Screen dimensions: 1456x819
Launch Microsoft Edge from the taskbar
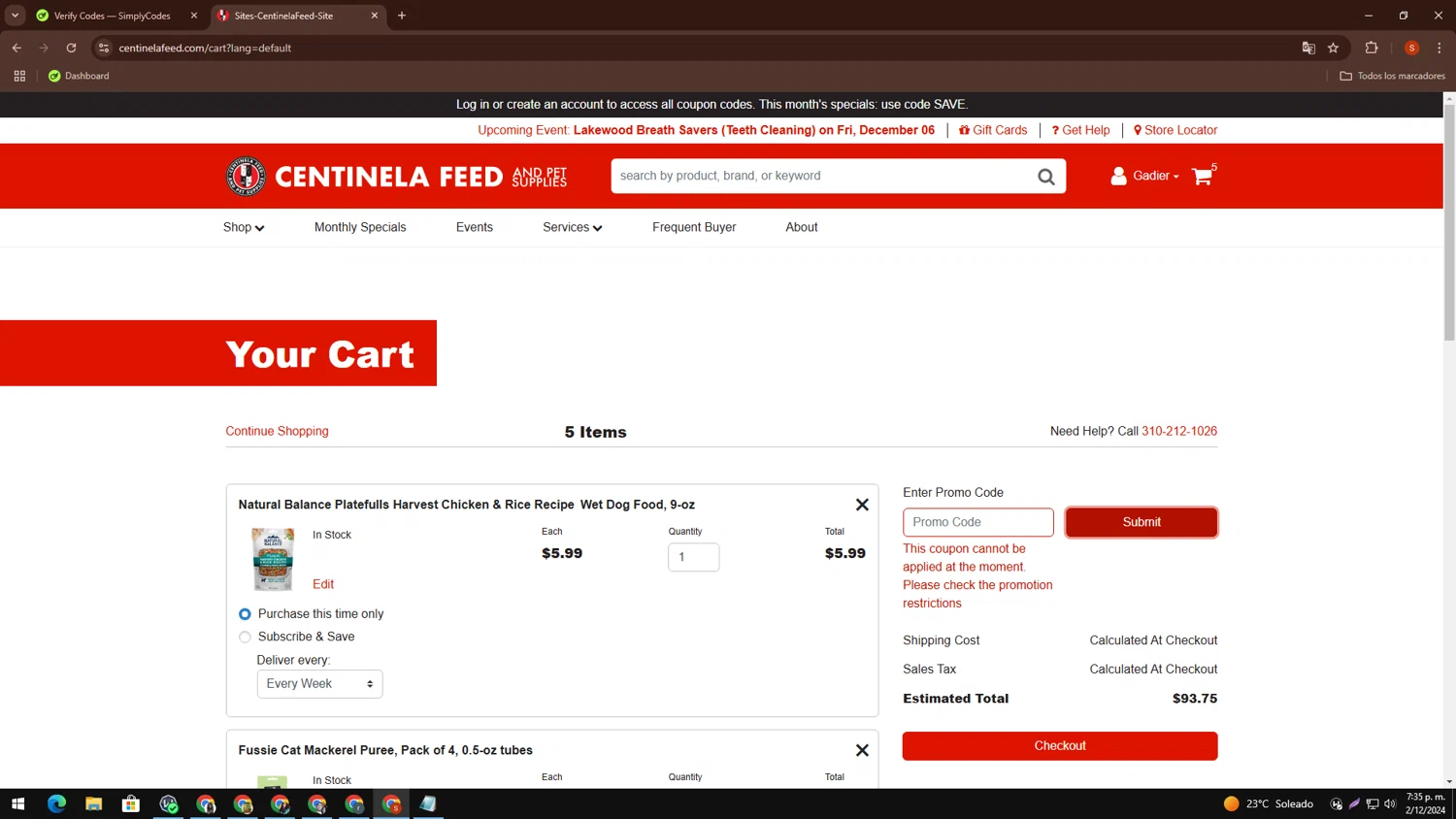[x=56, y=803]
